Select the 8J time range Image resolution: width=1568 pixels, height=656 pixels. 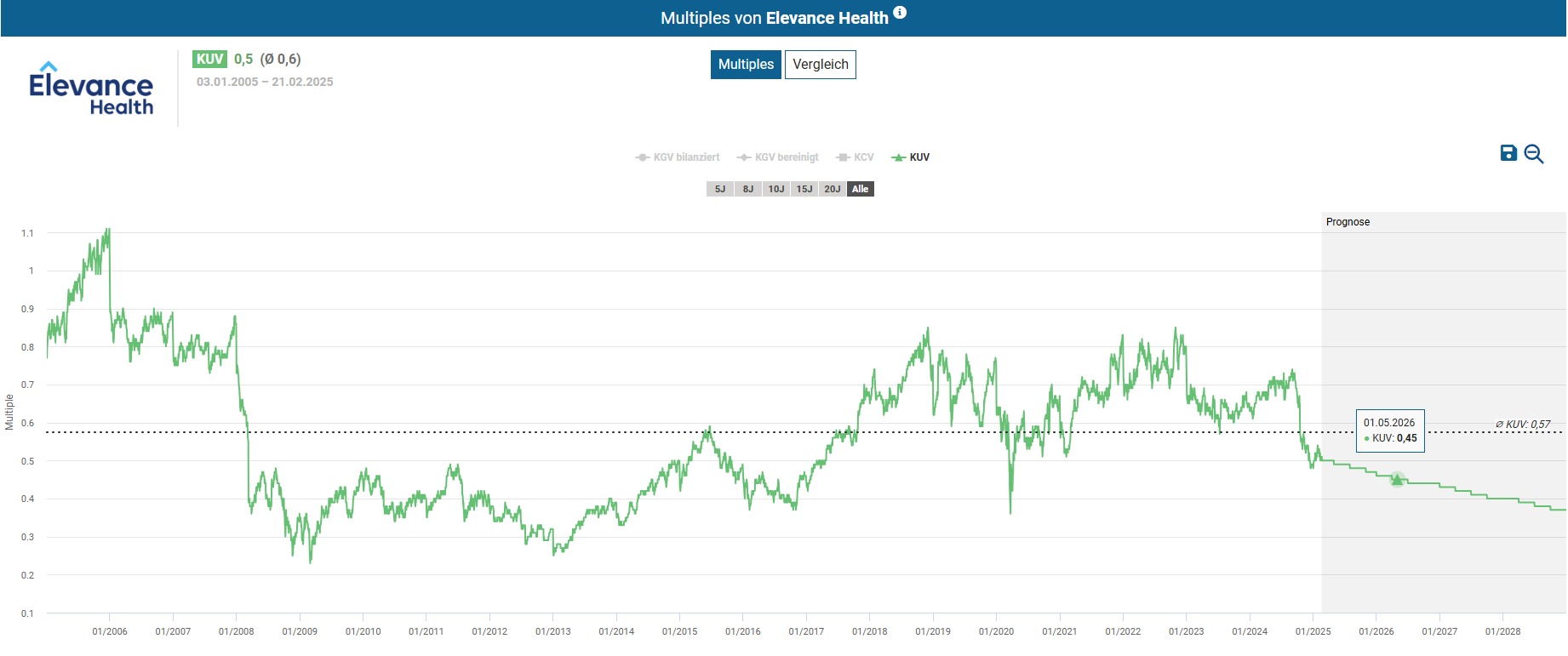click(748, 189)
